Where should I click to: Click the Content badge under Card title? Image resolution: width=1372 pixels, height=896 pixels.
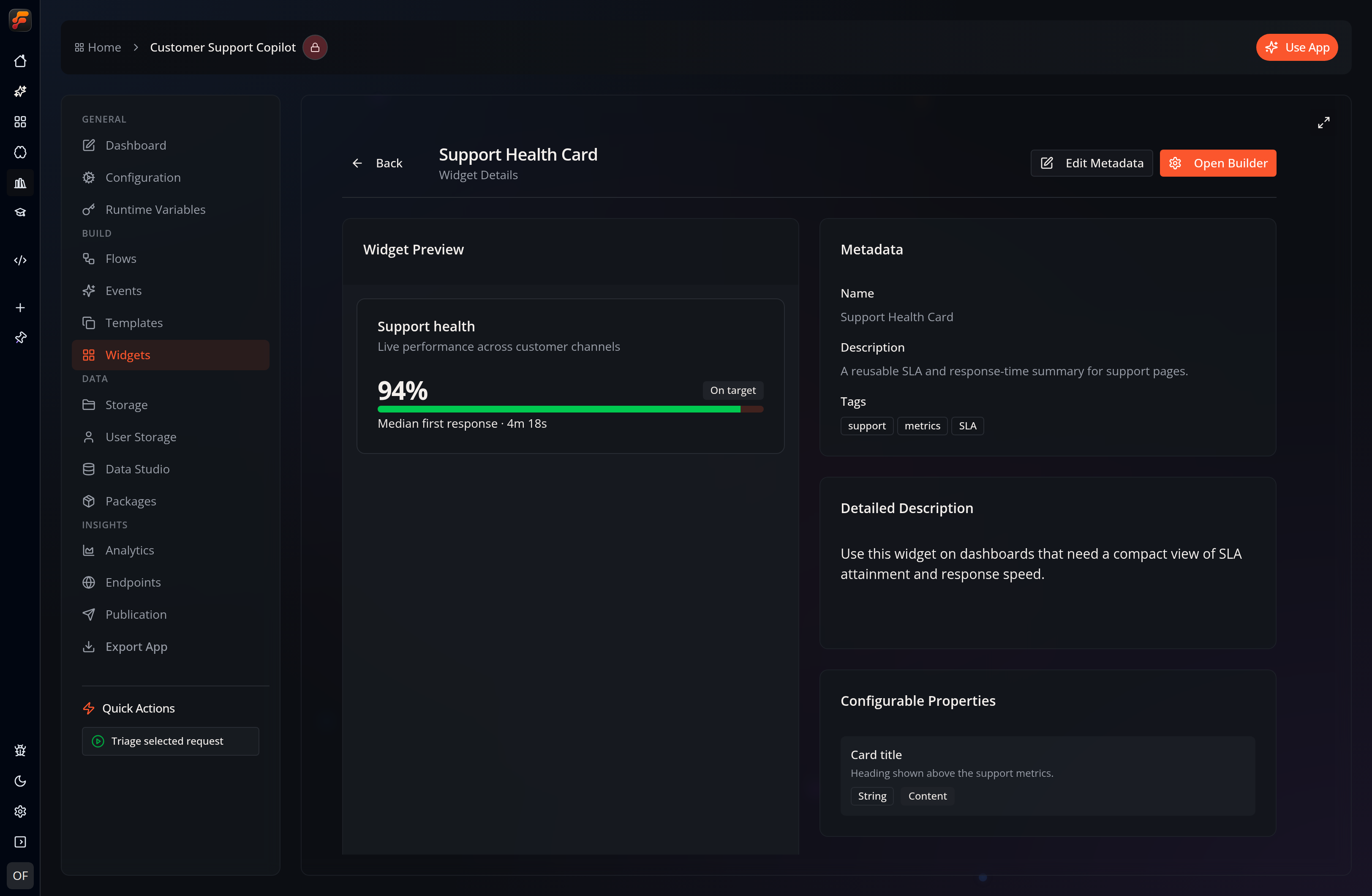[x=927, y=796]
